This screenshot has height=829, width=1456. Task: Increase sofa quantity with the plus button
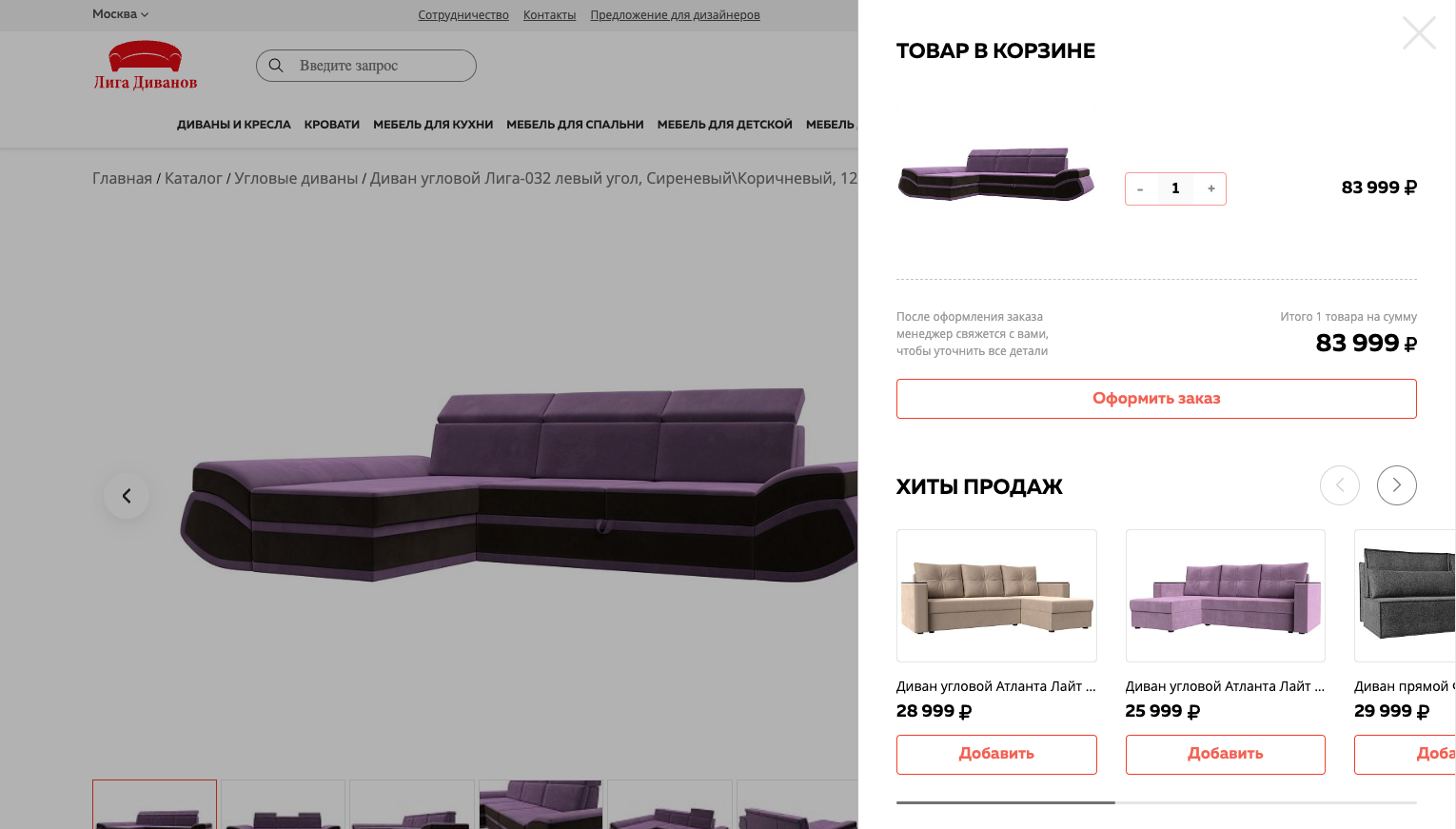pos(1210,188)
